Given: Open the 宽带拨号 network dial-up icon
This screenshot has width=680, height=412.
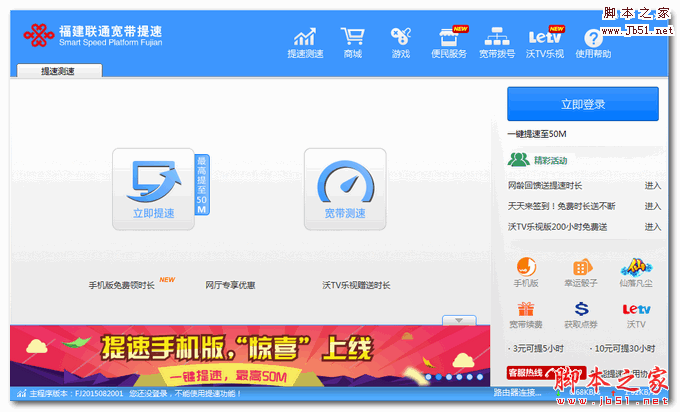Looking at the screenshot, I should [x=497, y=43].
